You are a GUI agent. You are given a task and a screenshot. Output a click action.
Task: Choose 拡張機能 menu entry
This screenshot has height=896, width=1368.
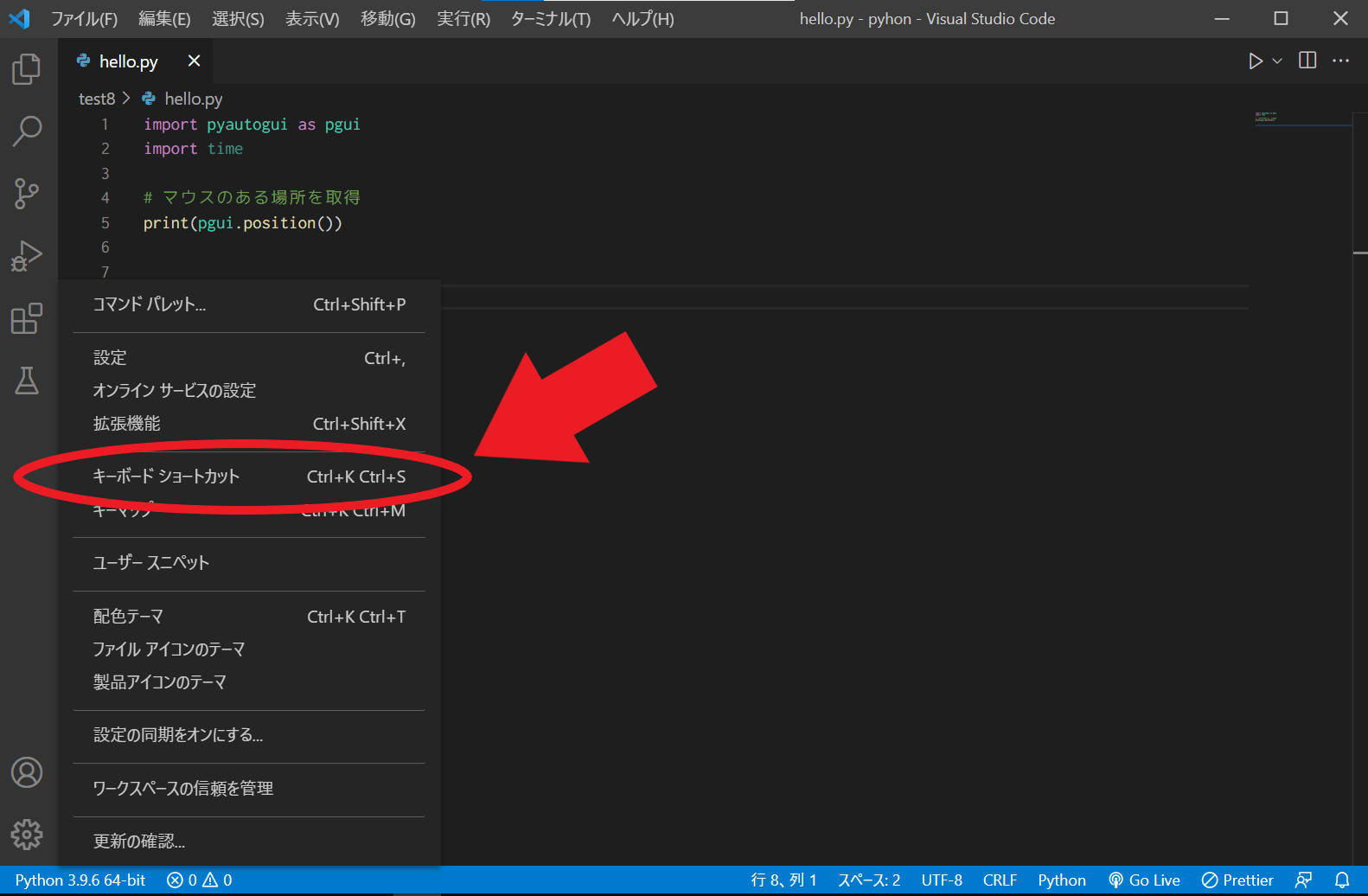(249, 424)
